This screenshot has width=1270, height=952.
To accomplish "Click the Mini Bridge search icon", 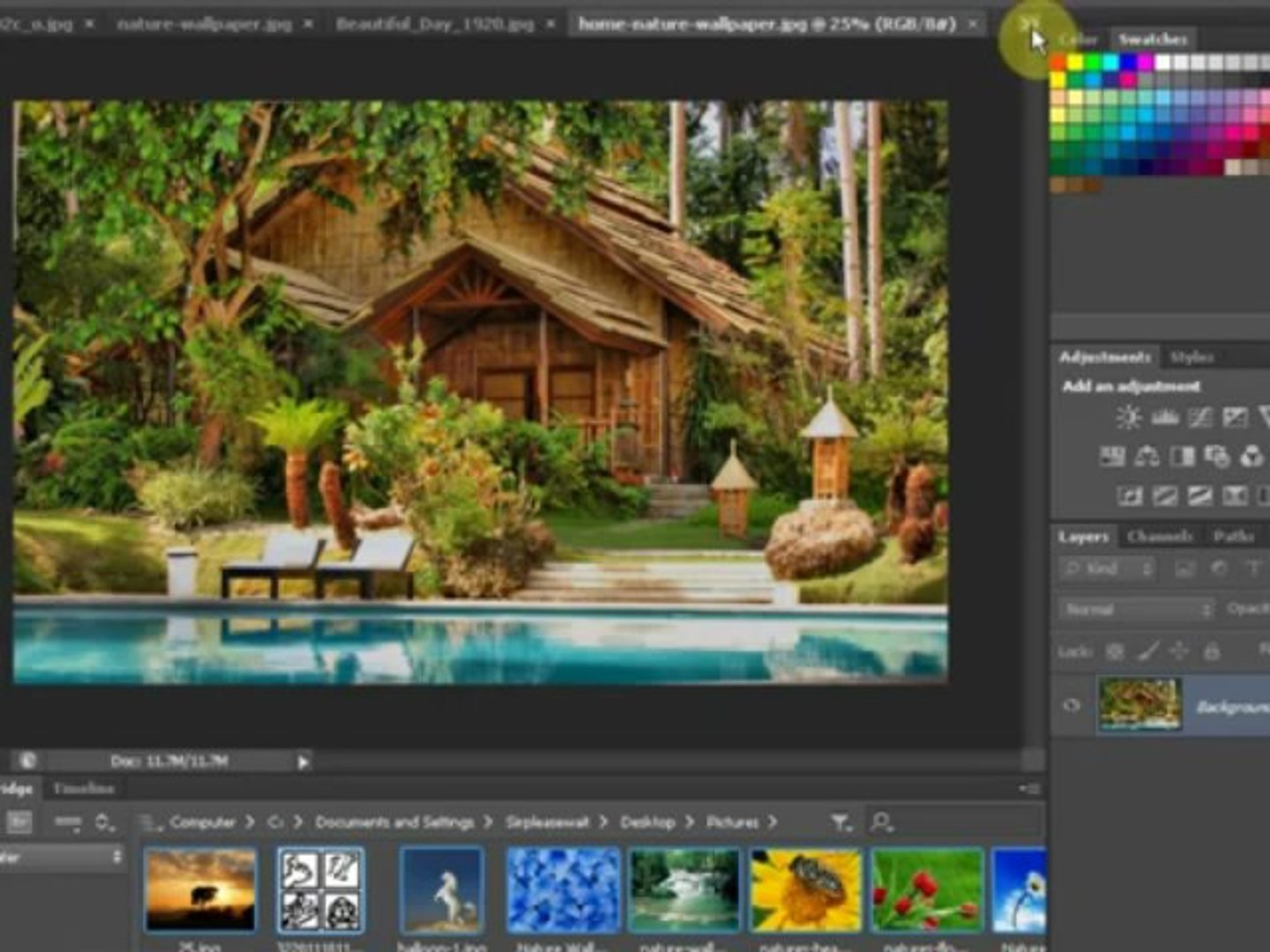I will (881, 822).
